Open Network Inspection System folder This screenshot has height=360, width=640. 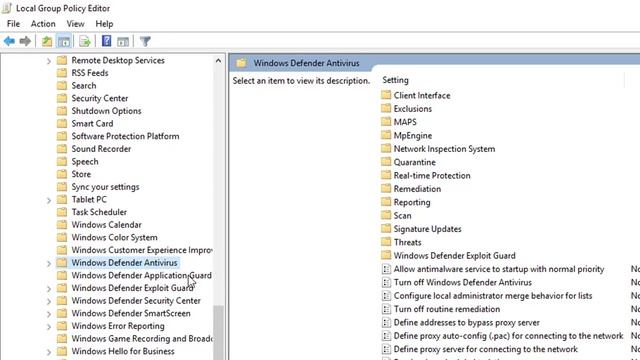[444, 149]
